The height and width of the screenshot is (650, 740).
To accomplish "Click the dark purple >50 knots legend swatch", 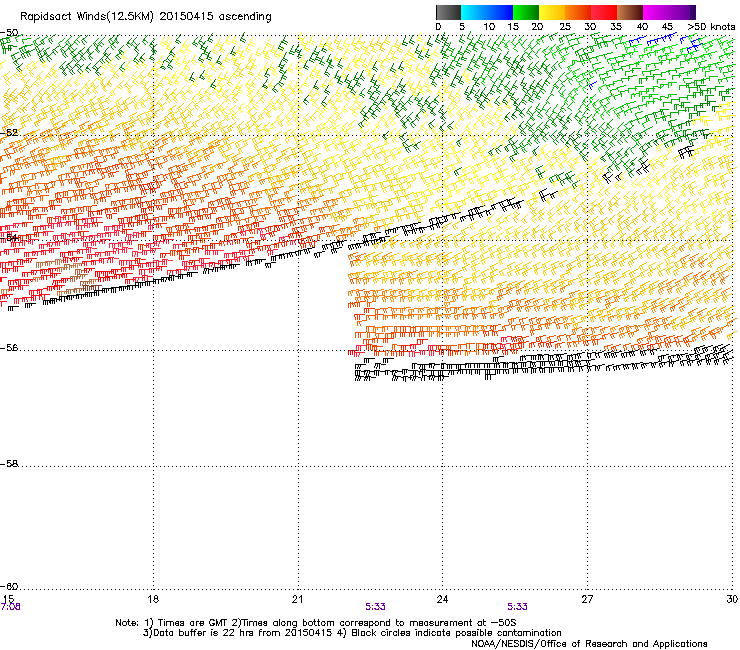I will [692, 12].
